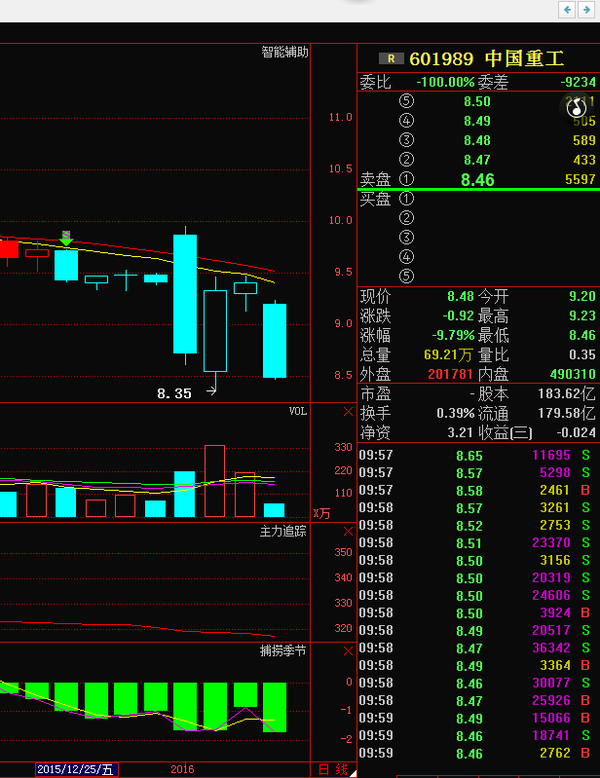Select the 日线 period label
This screenshot has height=778, width=600.
coord(333,770)
